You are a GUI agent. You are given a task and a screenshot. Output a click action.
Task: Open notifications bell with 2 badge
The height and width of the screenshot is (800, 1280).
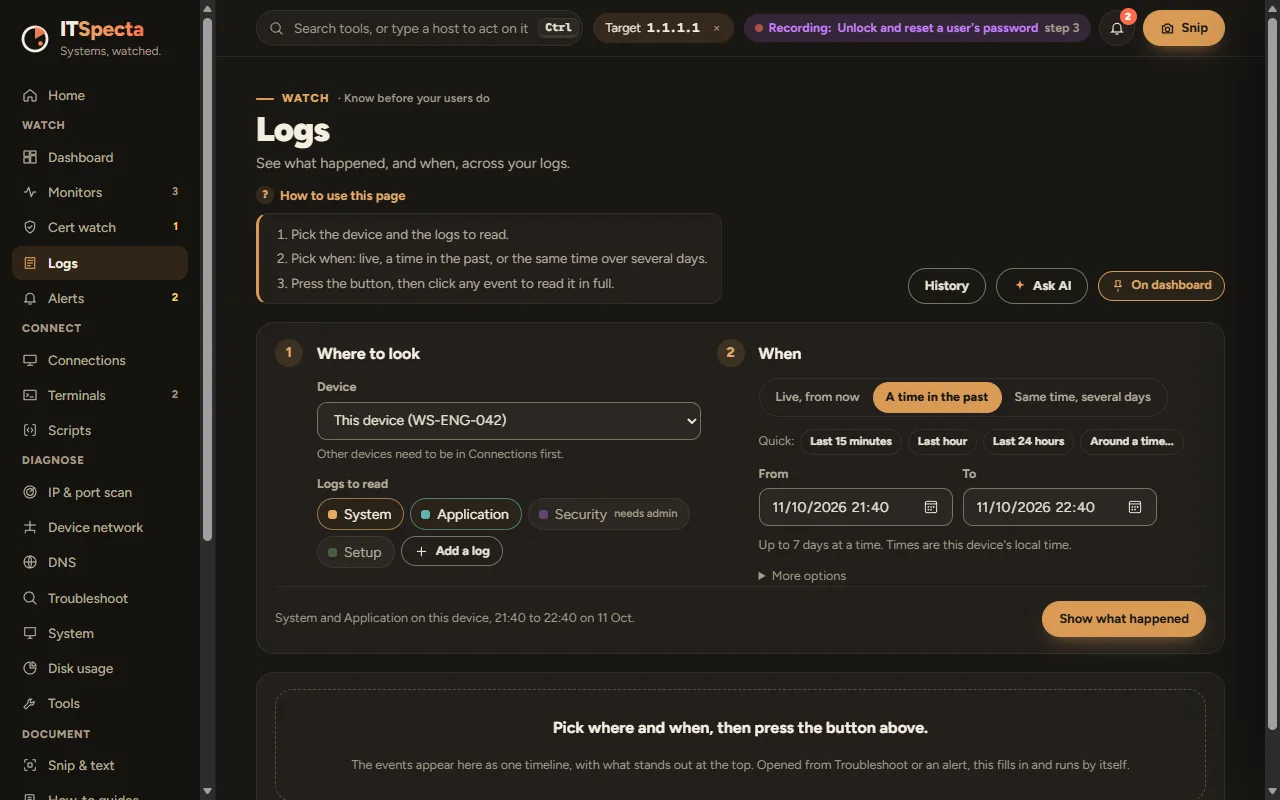point(1117,28)
